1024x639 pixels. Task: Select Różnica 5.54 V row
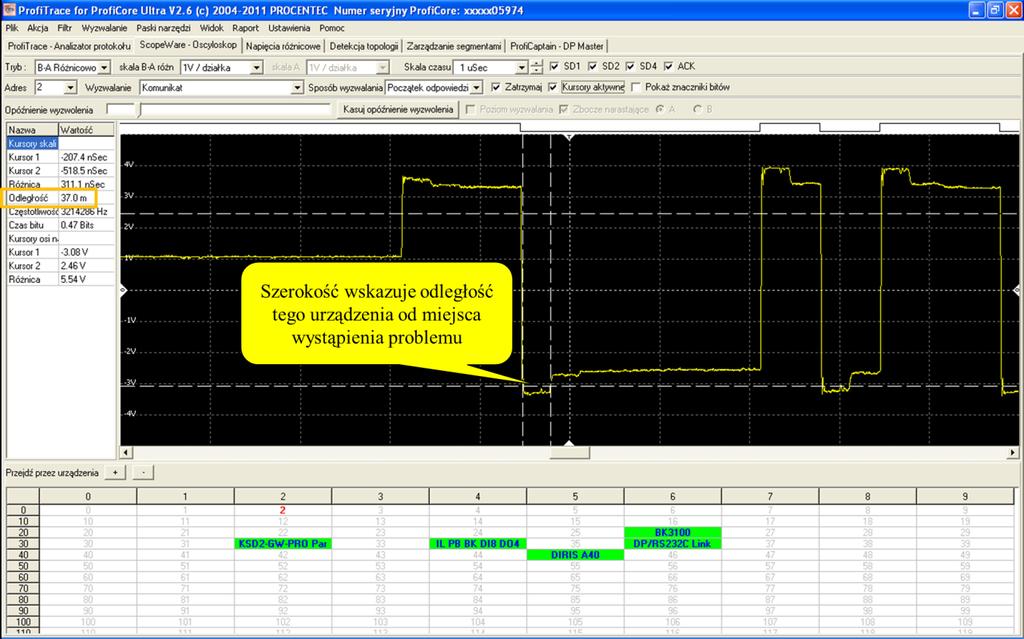click(61, 279)
